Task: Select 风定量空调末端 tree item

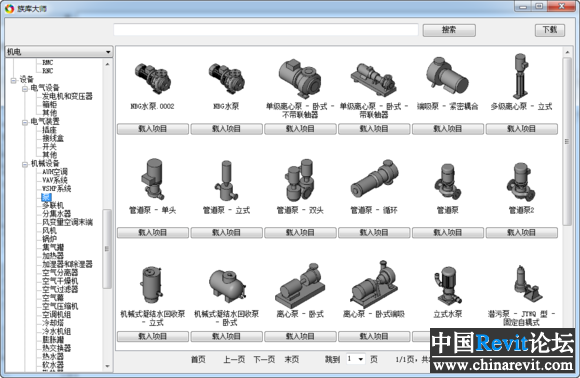Action: (x=67, y=222)
